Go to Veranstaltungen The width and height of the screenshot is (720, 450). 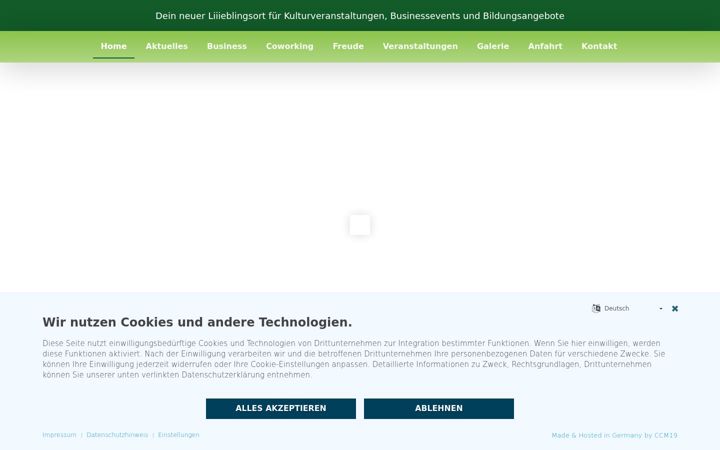pyautogui.click(x=420, y=46)
